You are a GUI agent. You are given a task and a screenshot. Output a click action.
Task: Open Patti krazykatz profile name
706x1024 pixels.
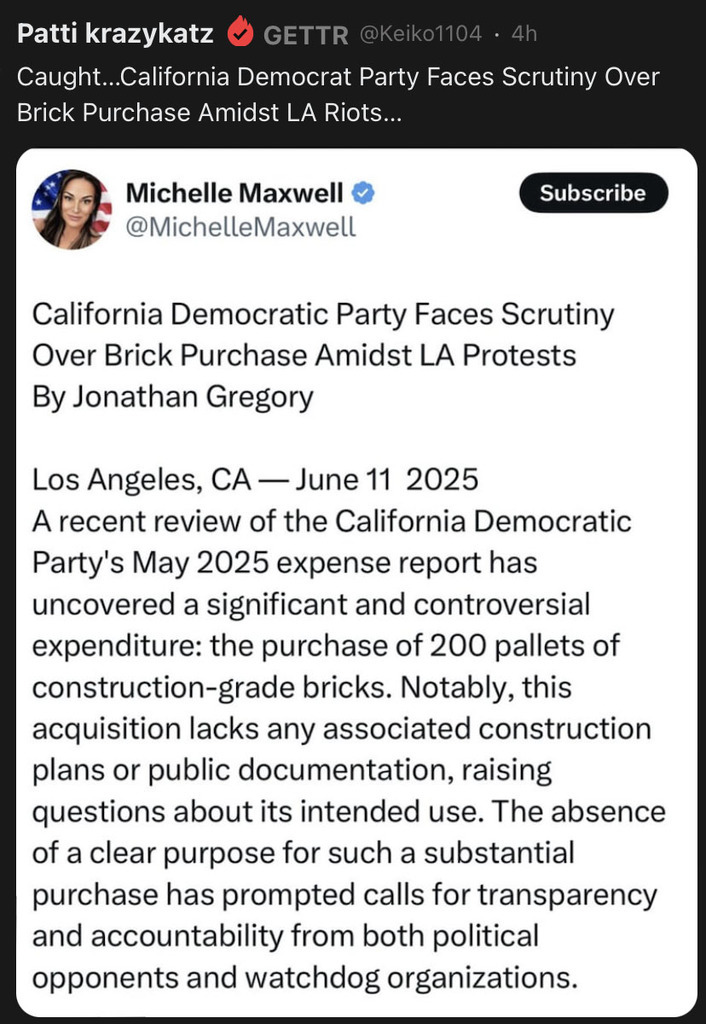115,33
